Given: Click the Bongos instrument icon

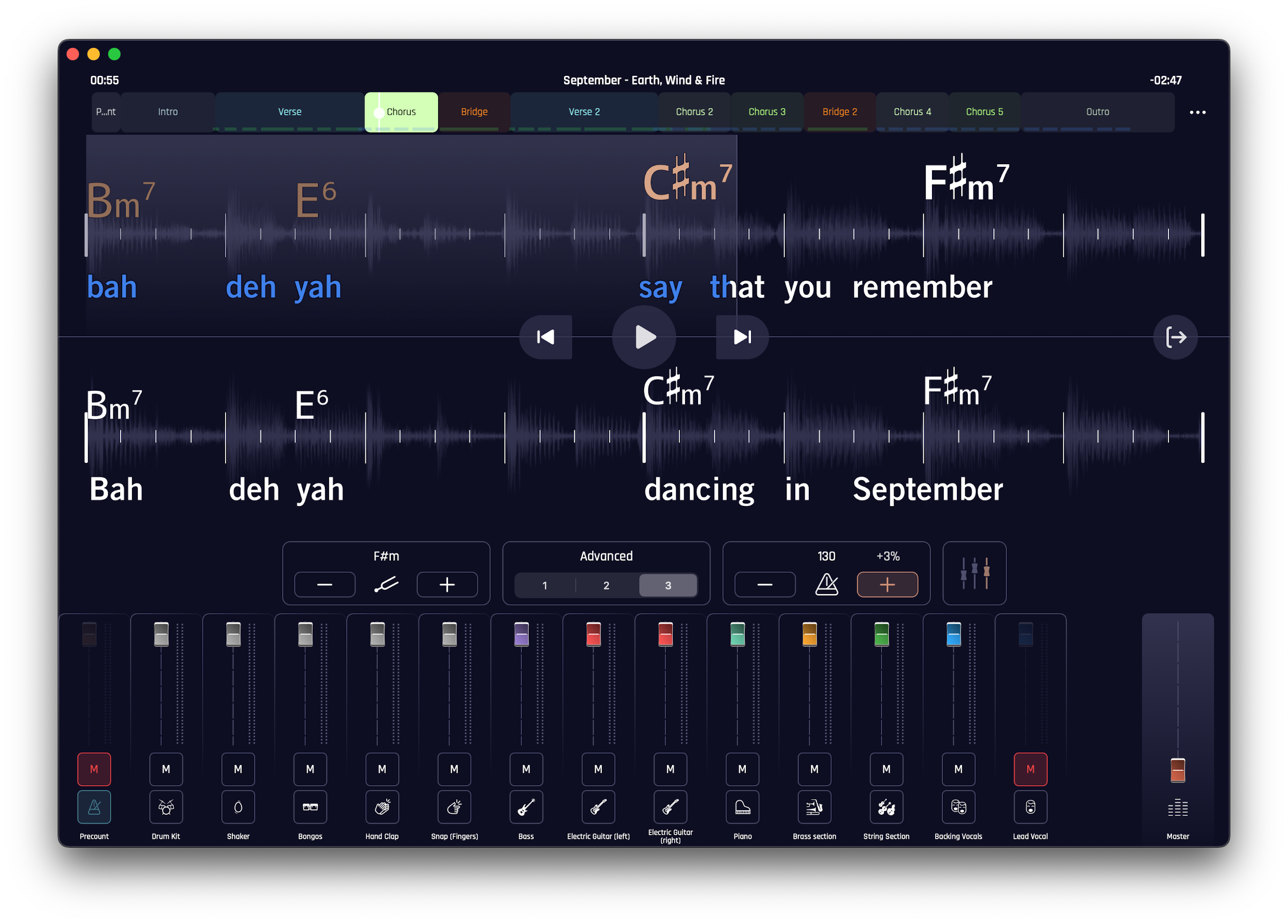Looking at the screenshot, I should pyautogui.click(x=310, y=807).
